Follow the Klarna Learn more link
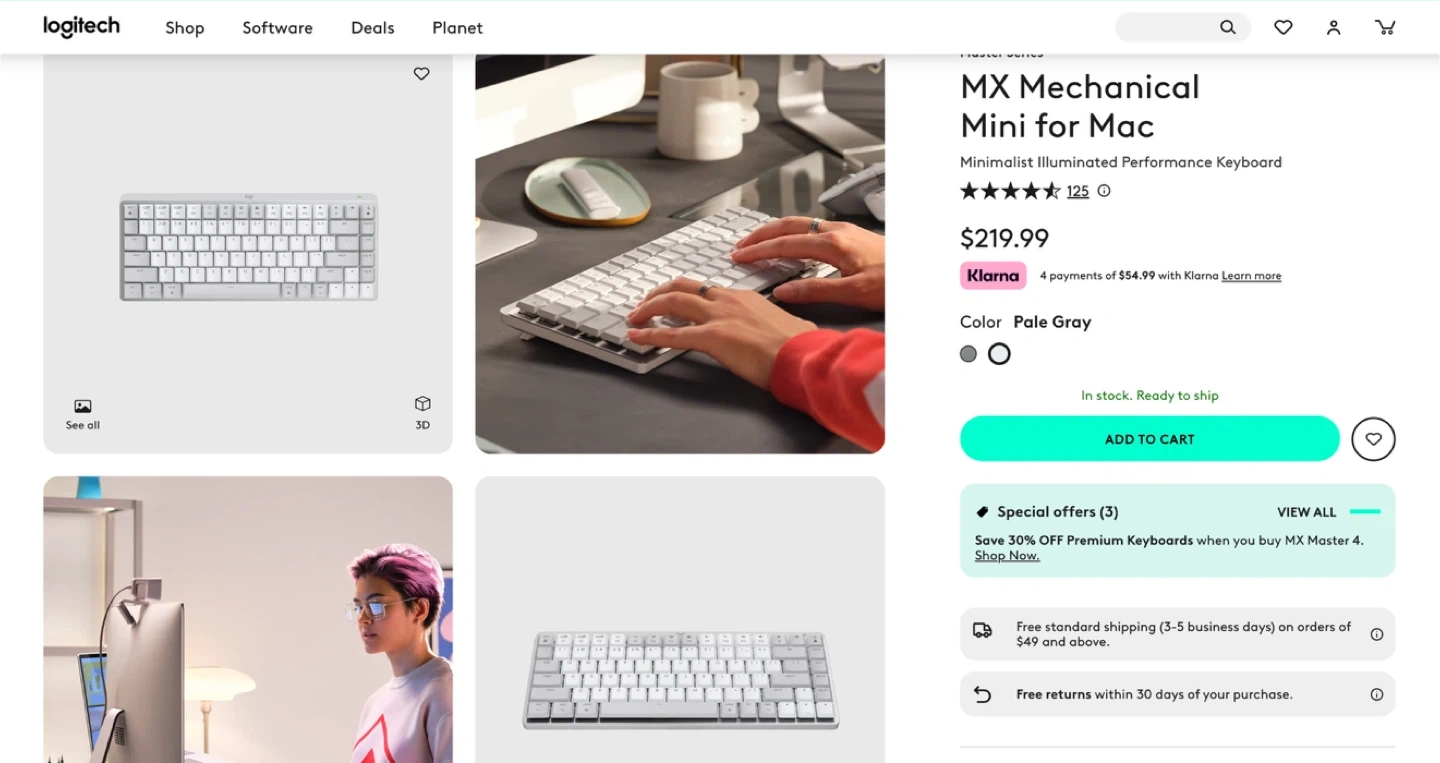Image resolution: width=1440 pixels, height=763 pixels. click(1251, 276)
